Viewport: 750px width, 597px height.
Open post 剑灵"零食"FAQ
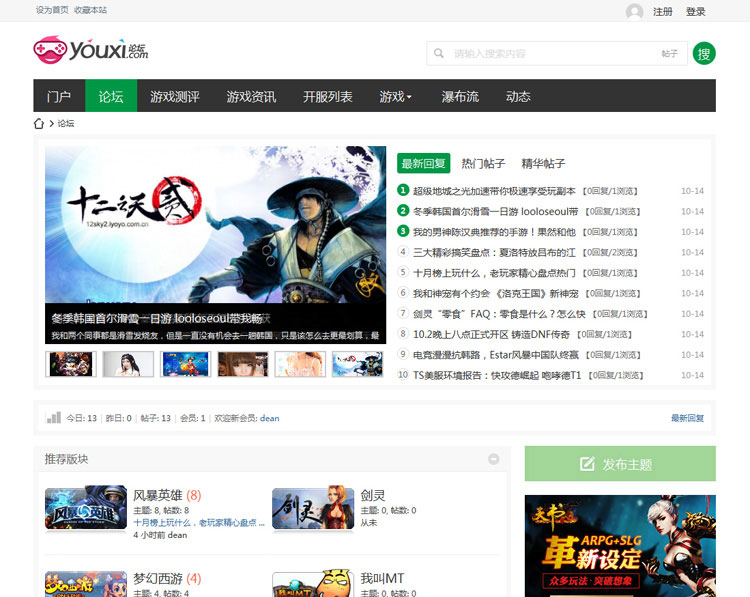[x=499, y=314]
